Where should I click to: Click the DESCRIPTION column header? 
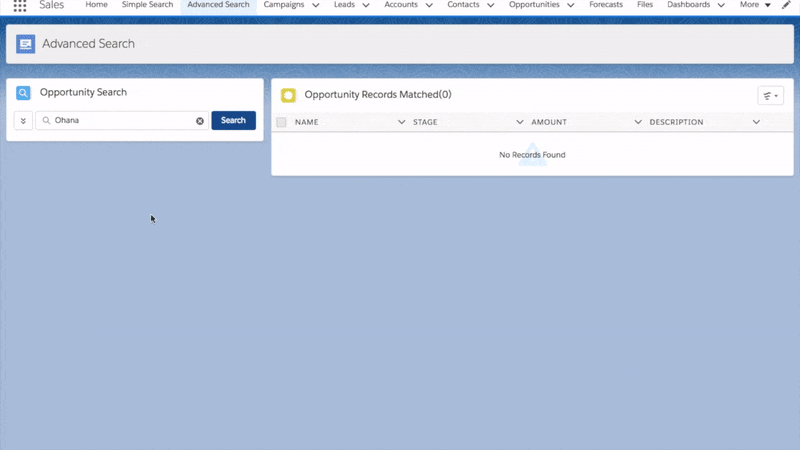(x=676, y=122)
